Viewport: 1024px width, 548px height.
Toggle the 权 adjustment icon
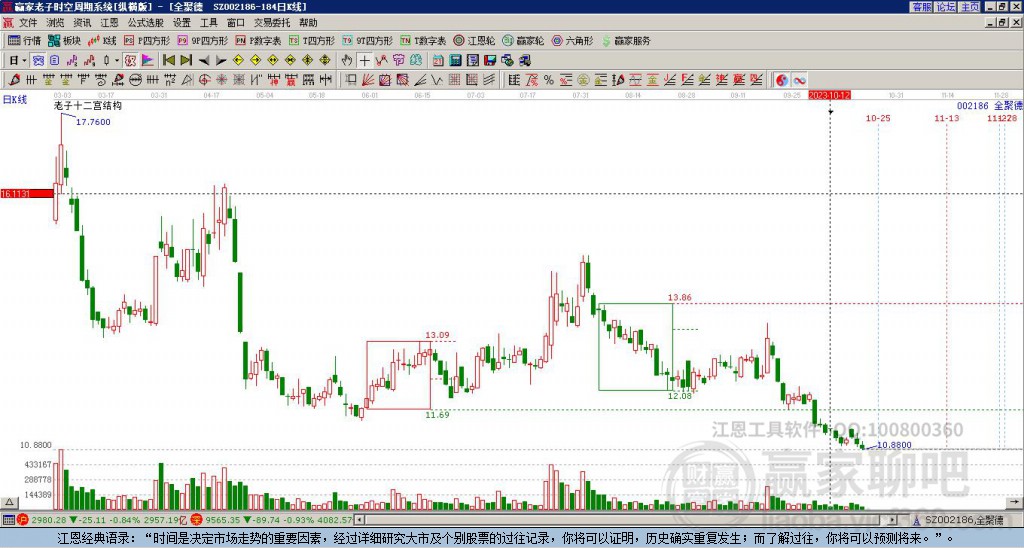coord(130,60)
